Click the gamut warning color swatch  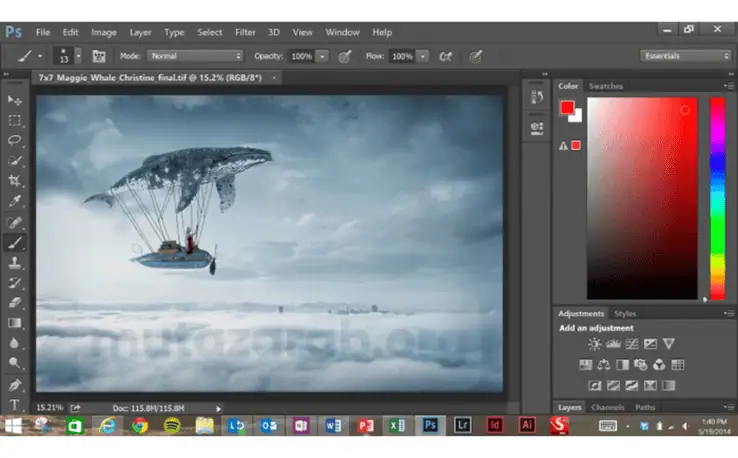[x=576, y=145]
